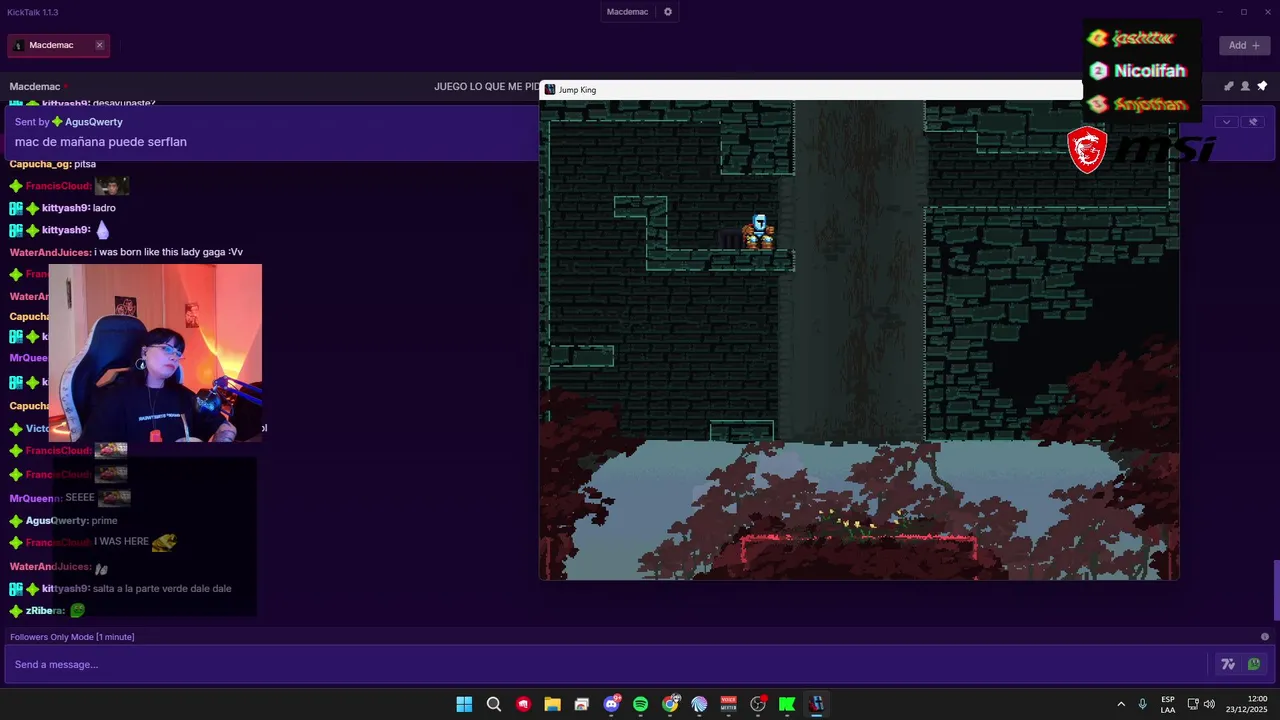Screen dimensions: 1280x720
Task: Click AgusQwerty username beside 'prime' message
Action: pyautogui.click(x=57, y=521)
